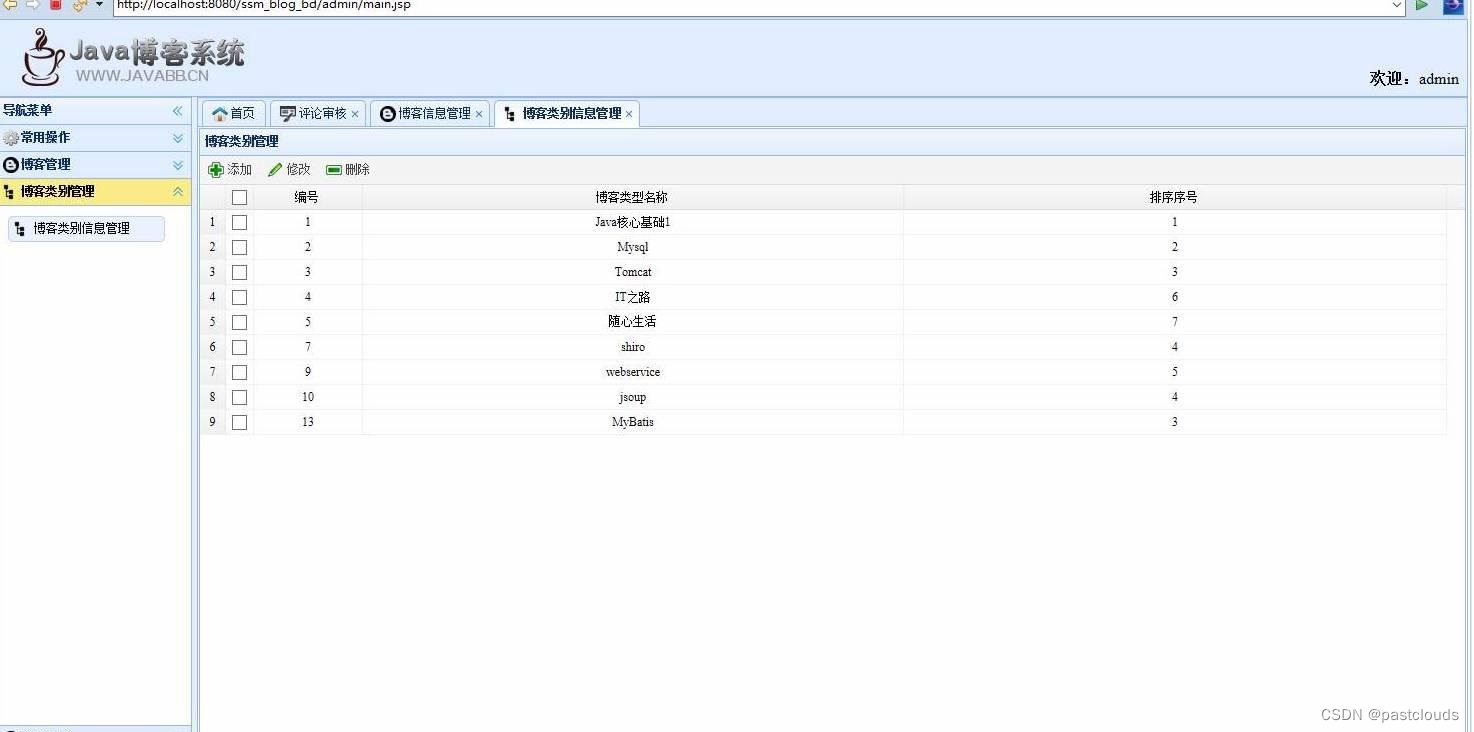1474x732 pixels.
Task: Open 博客类别信息管理 in sidebar
Action: click(x=86, y=229)
